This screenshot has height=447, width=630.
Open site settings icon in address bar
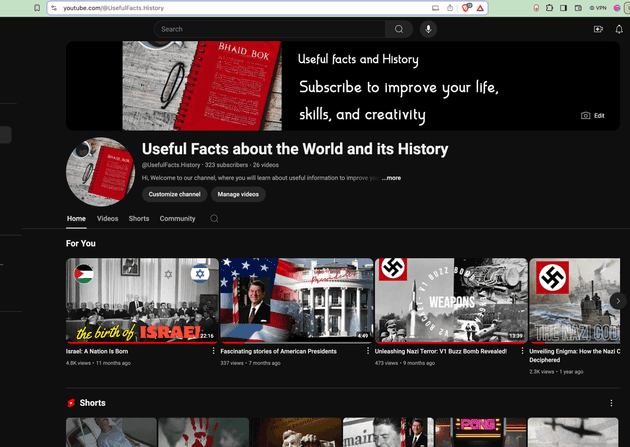click(54, 8)
